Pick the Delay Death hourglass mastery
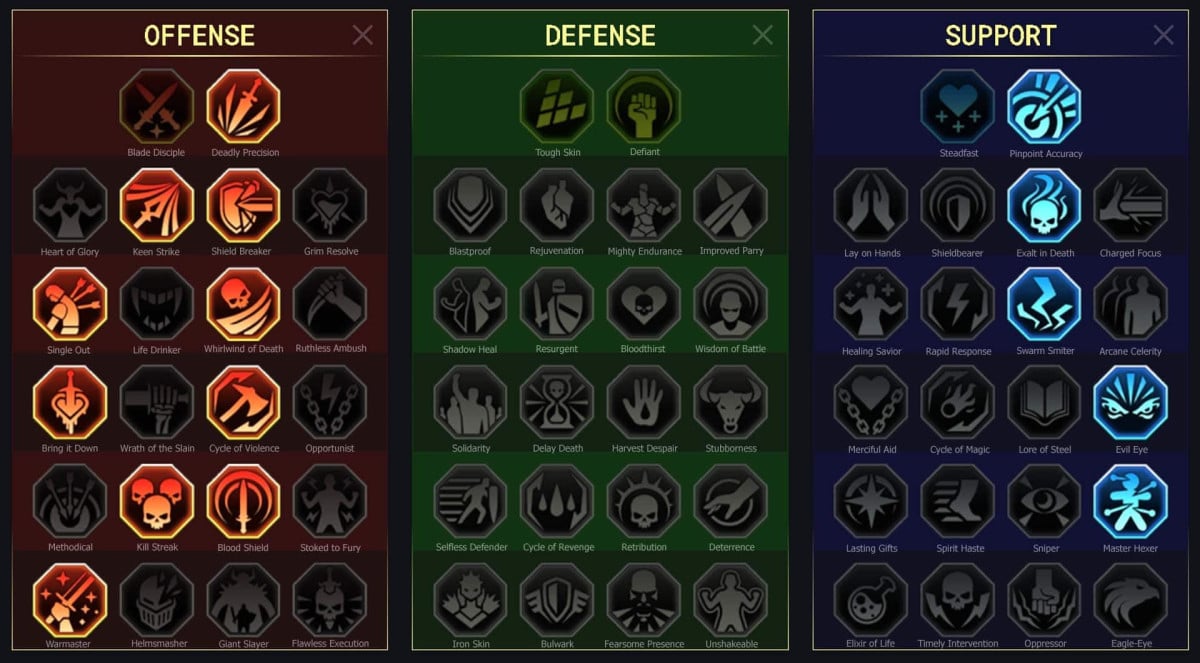 557,402
